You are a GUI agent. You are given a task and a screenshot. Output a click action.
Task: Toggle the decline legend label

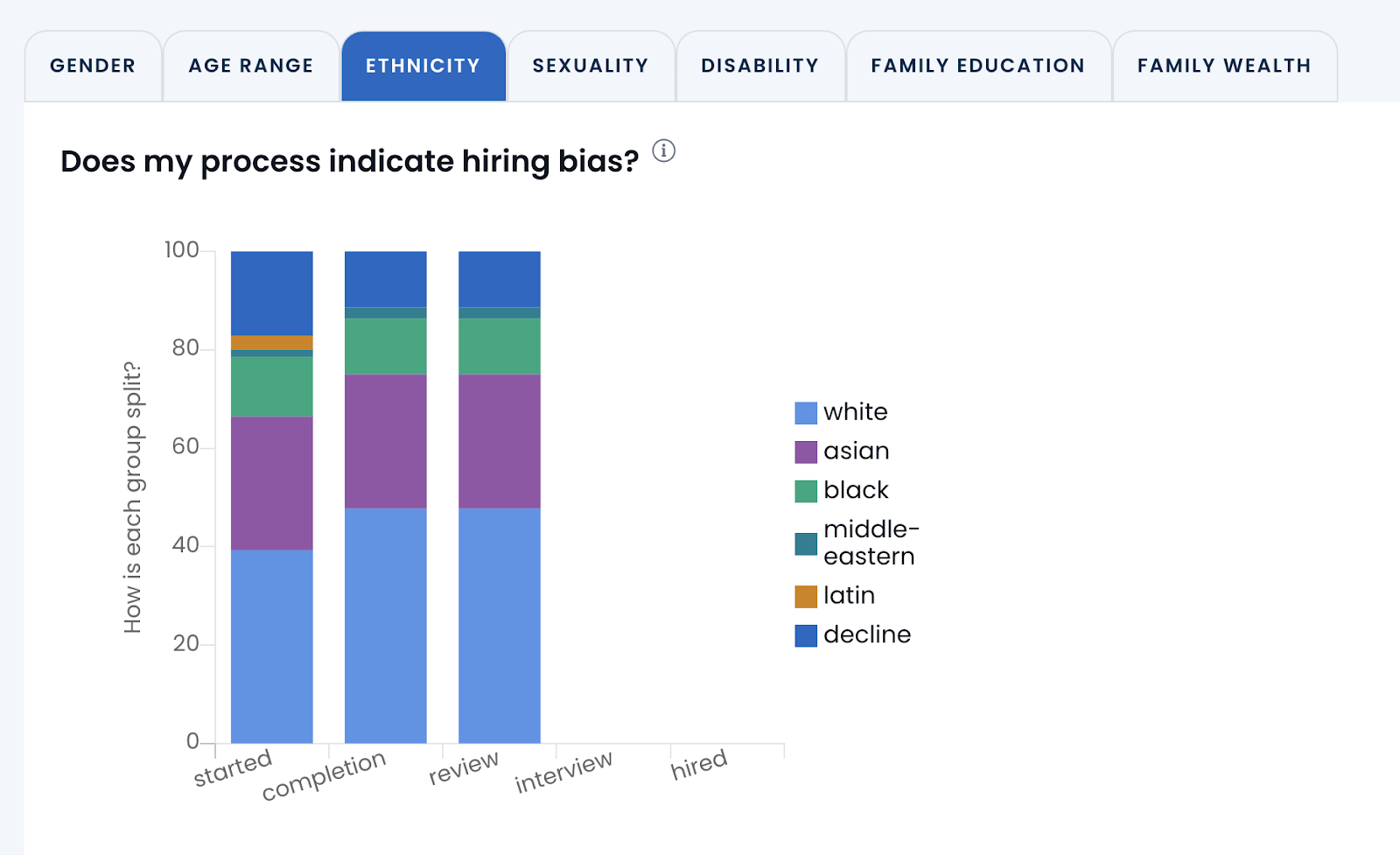[867, 634]
